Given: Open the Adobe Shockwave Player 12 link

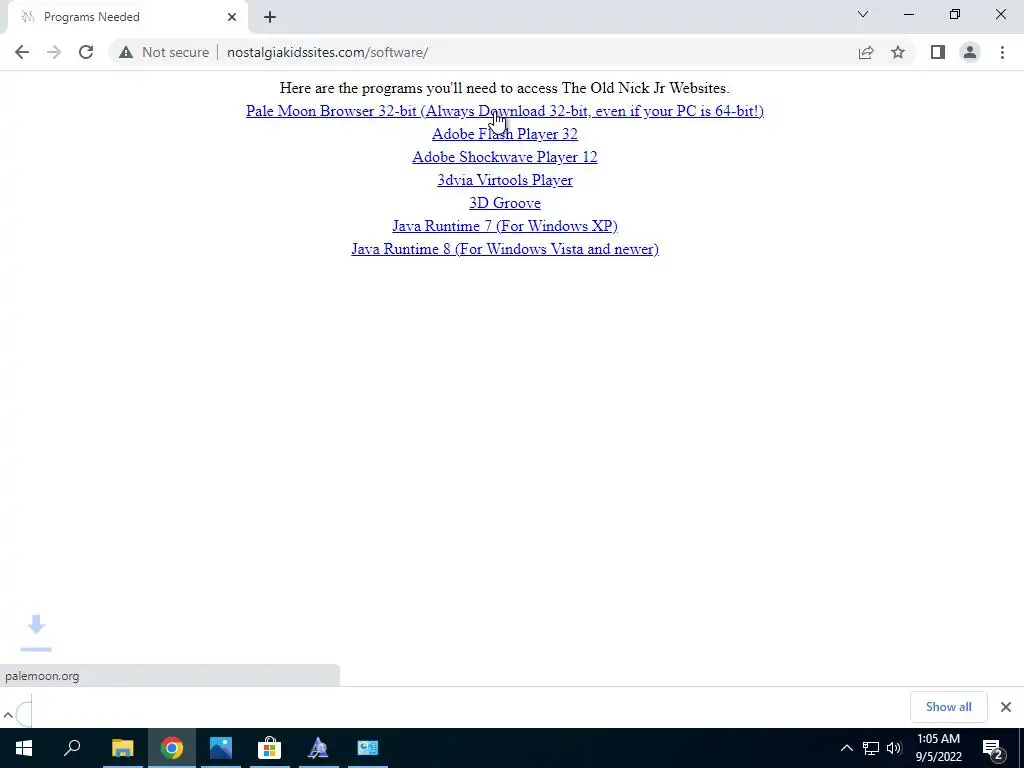Looking at the screenshot, I should coord(505,157).
